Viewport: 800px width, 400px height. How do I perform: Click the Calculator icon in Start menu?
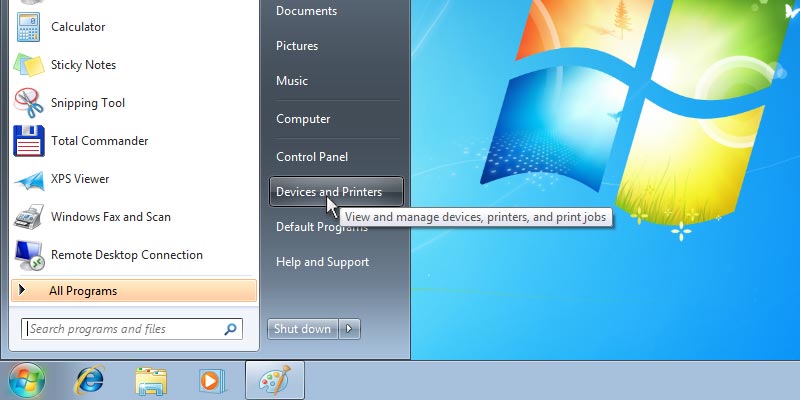coord(28,27)
